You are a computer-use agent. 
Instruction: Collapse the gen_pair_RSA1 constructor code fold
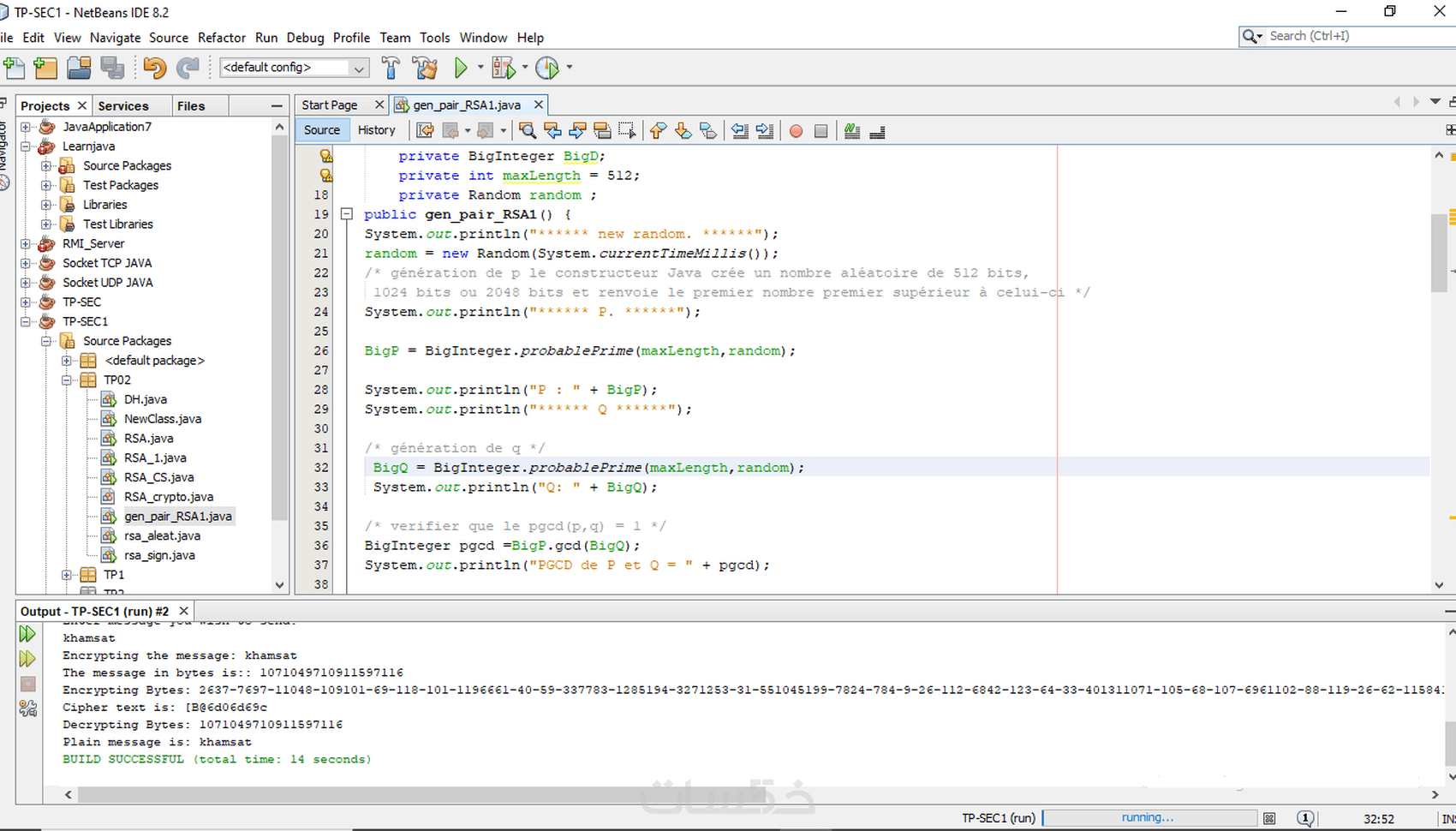(x=347, y=214)
